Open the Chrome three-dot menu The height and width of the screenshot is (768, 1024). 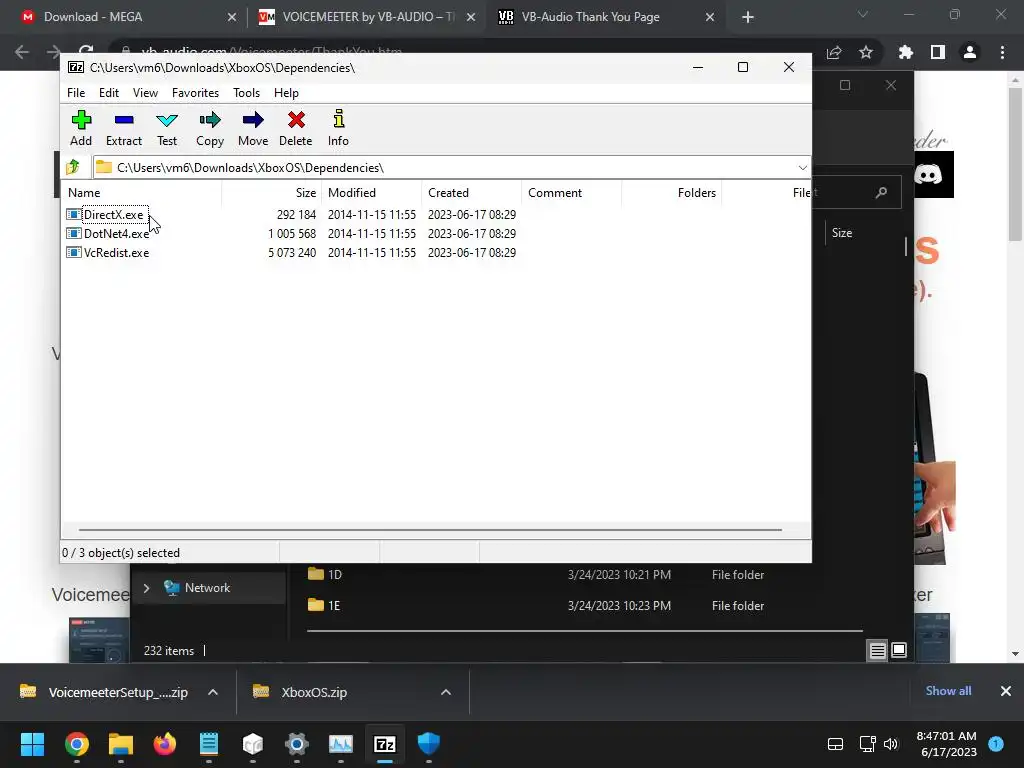(x=1002, y=52)
